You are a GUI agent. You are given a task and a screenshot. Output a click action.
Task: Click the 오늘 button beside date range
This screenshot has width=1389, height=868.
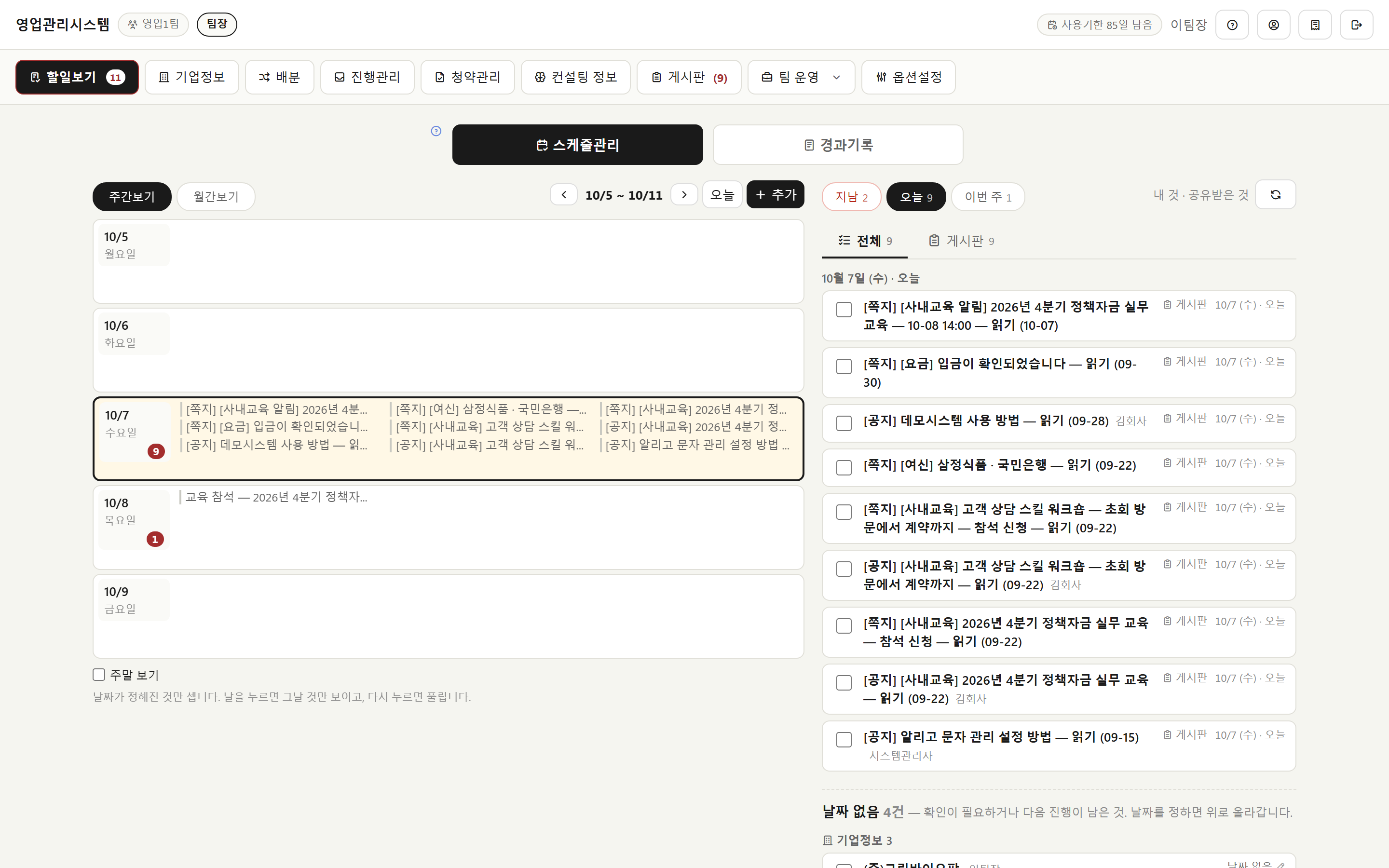click(x=722, y=195)
